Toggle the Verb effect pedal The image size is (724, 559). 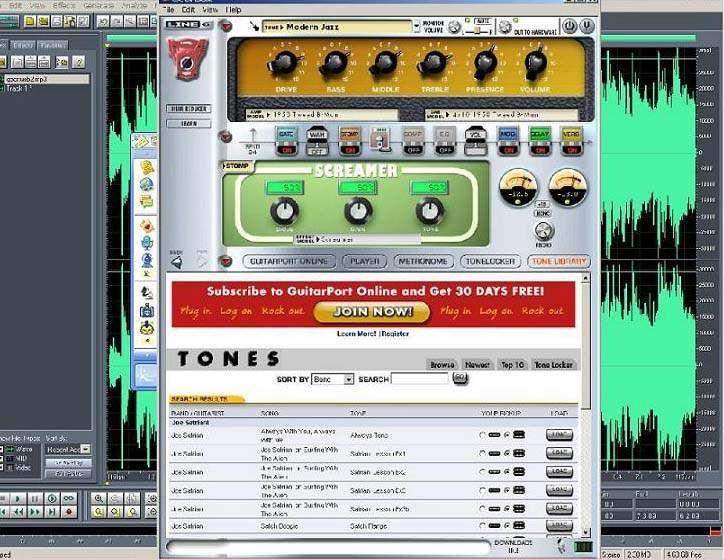pyautogui.click(x=571, y=141)
